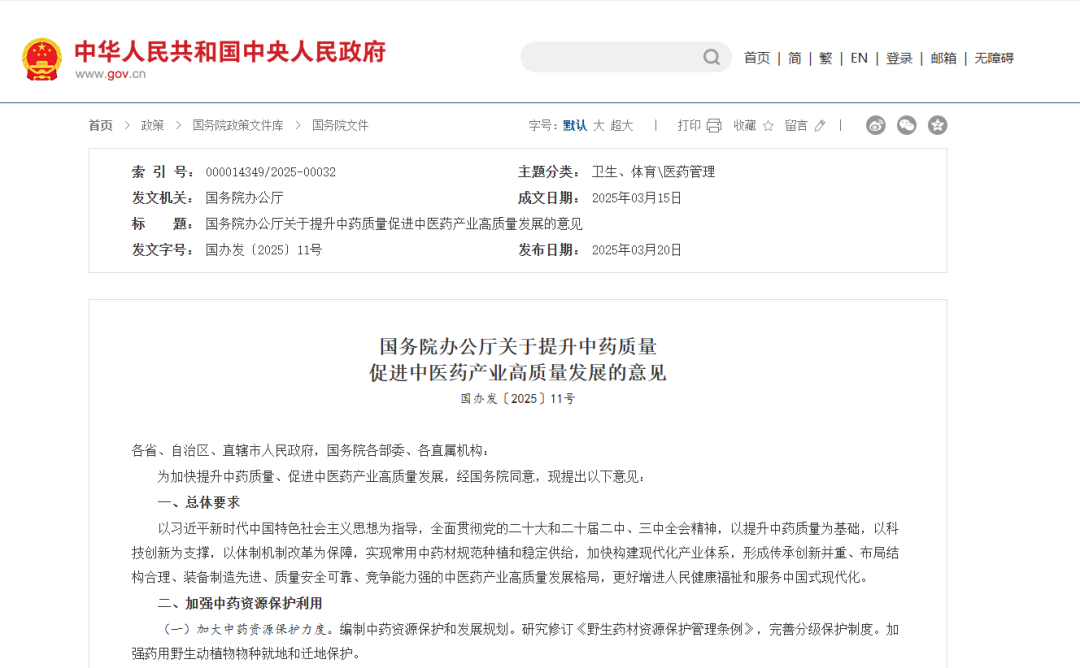Open the 邮箱 mailbox link
Screen dimensions: 1080x668
(x=944, y=58)
